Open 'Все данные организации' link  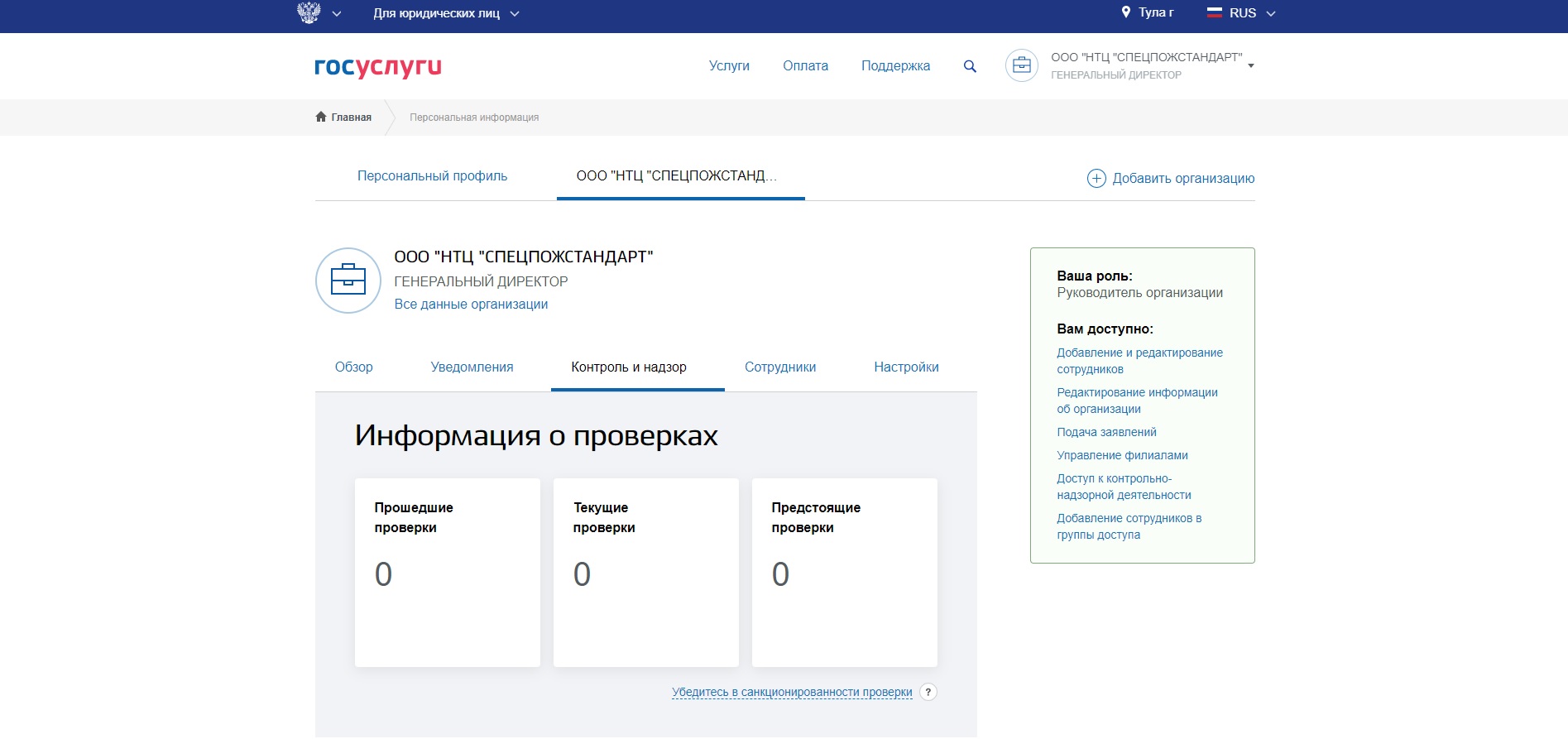(x=471, y=305)
